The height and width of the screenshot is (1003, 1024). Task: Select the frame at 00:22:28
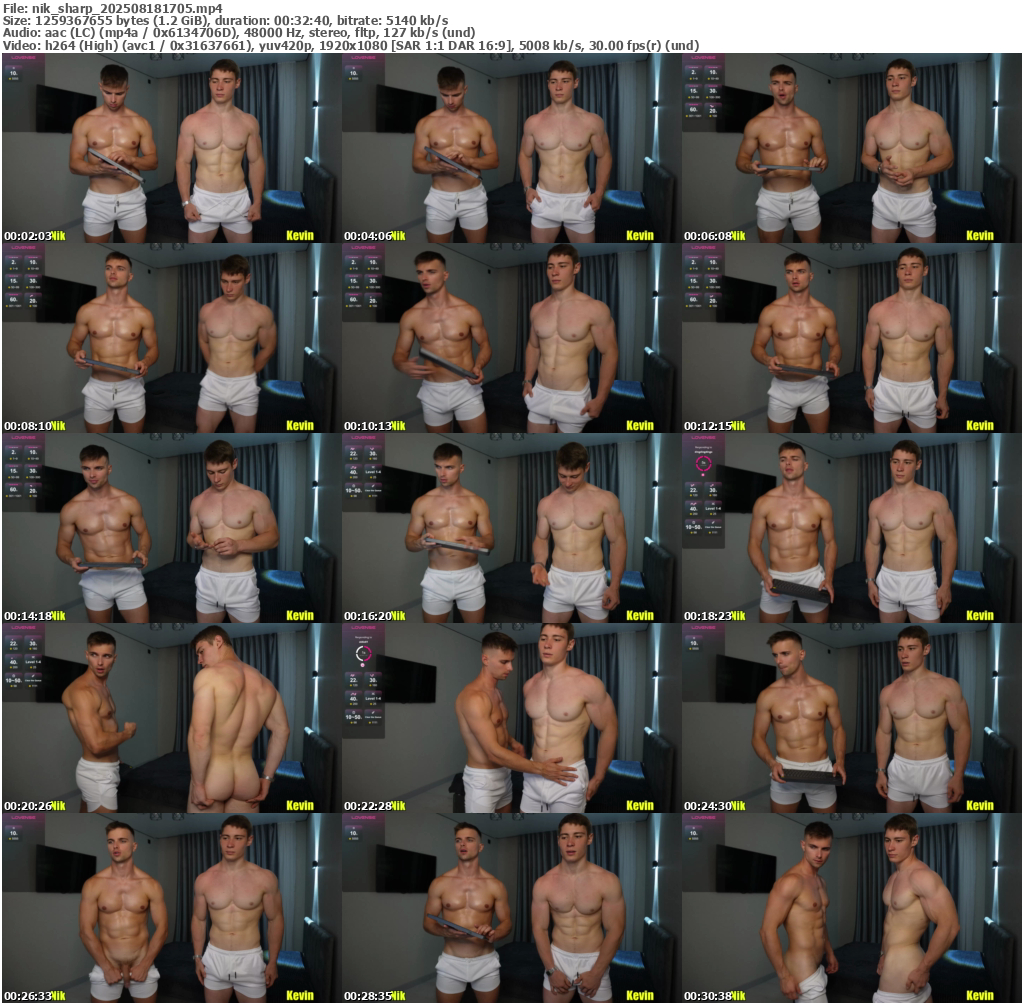(511, 718)
